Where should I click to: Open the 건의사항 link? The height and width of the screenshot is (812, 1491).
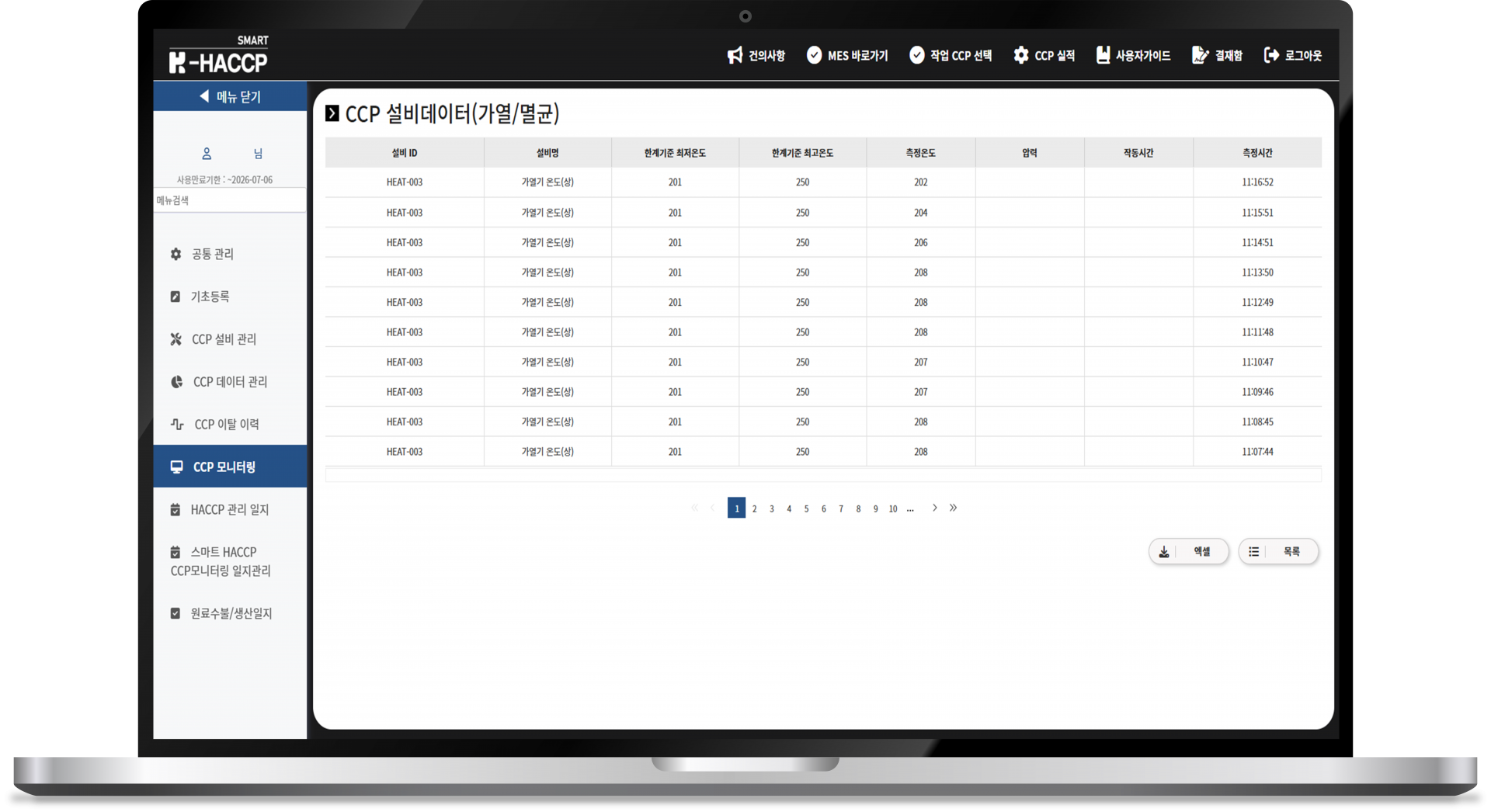(756, 55)
